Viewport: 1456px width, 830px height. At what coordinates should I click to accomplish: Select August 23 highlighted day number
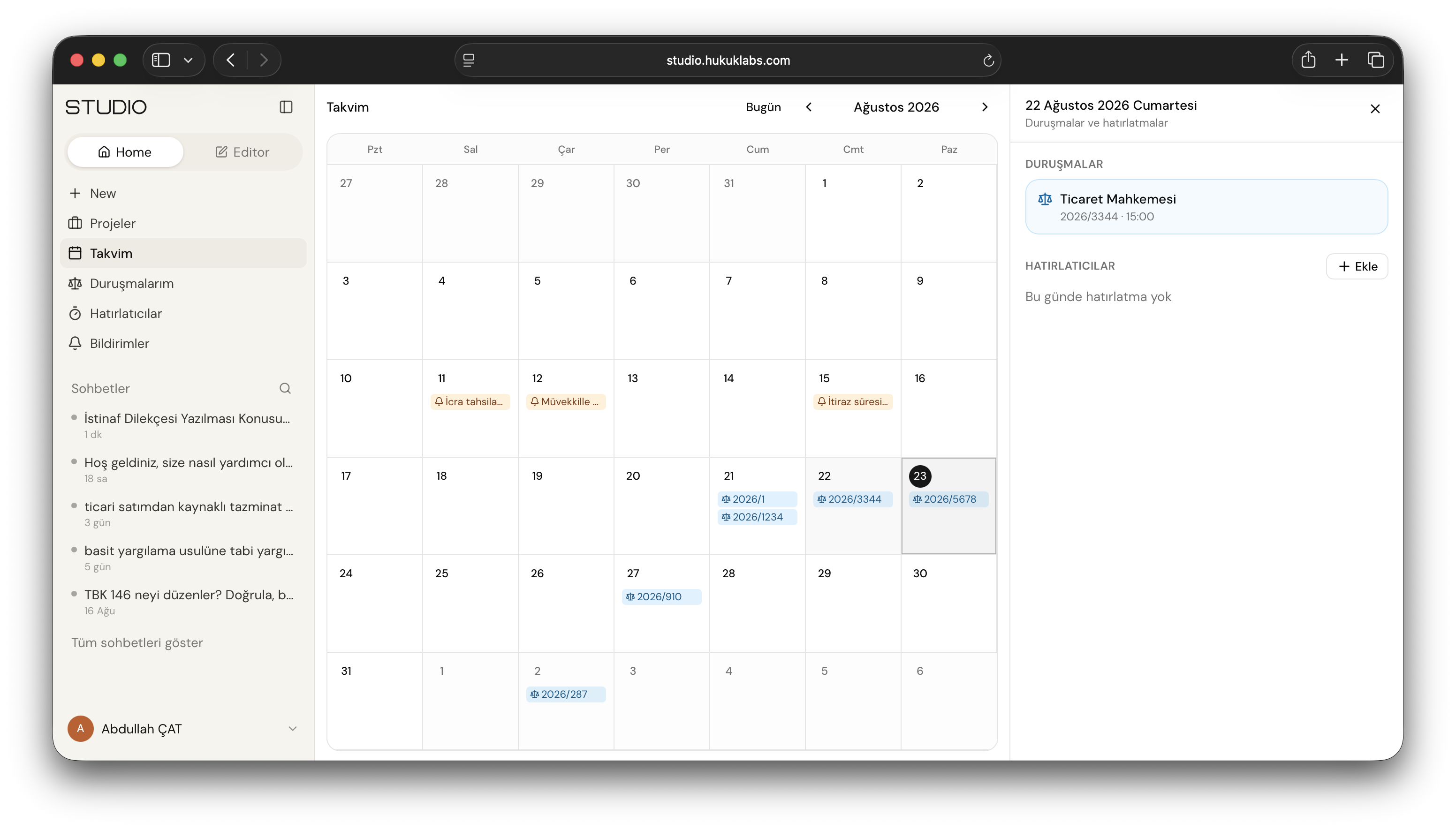tap(919, 475)
